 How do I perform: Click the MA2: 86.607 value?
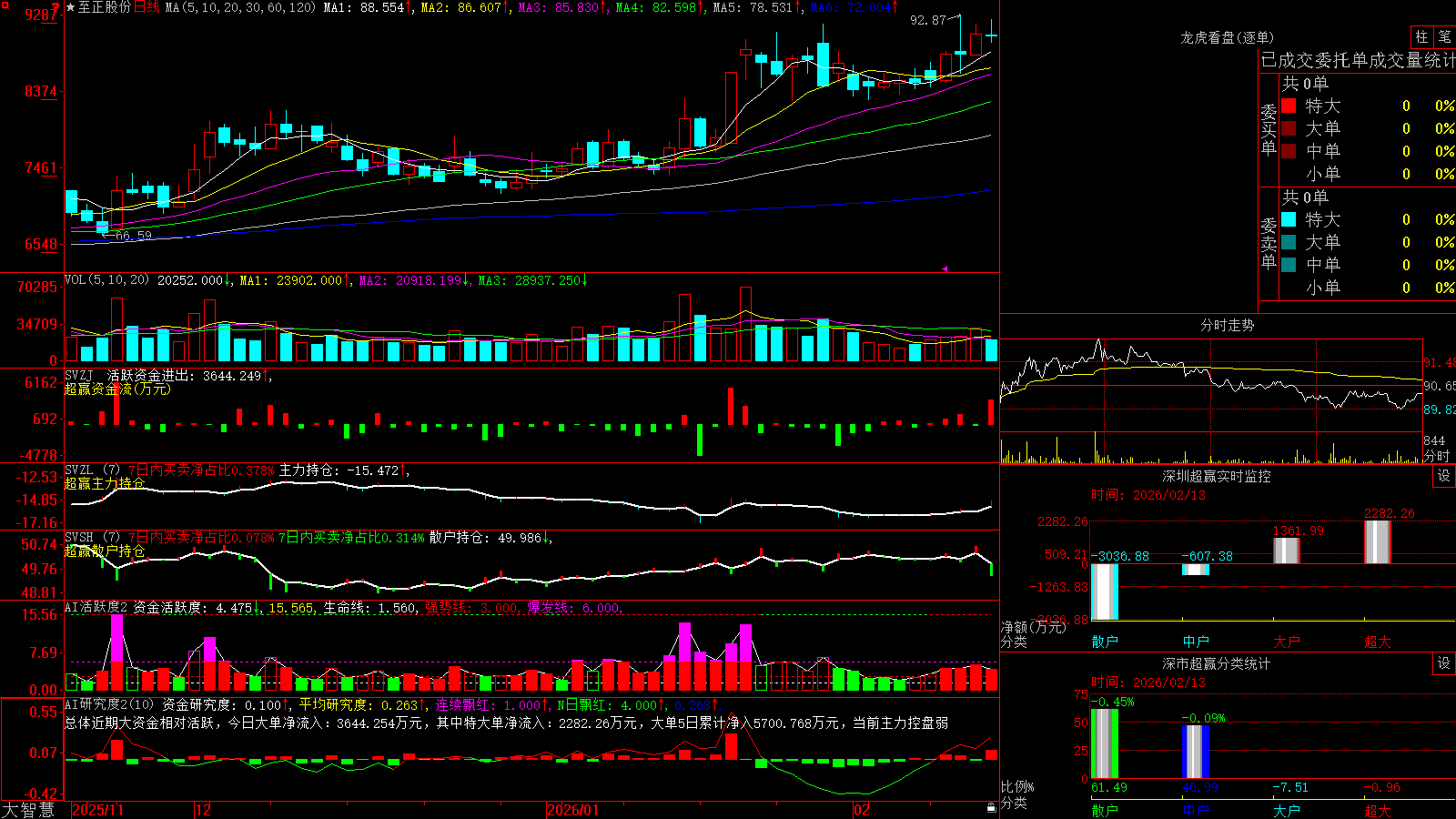[464, 7]
